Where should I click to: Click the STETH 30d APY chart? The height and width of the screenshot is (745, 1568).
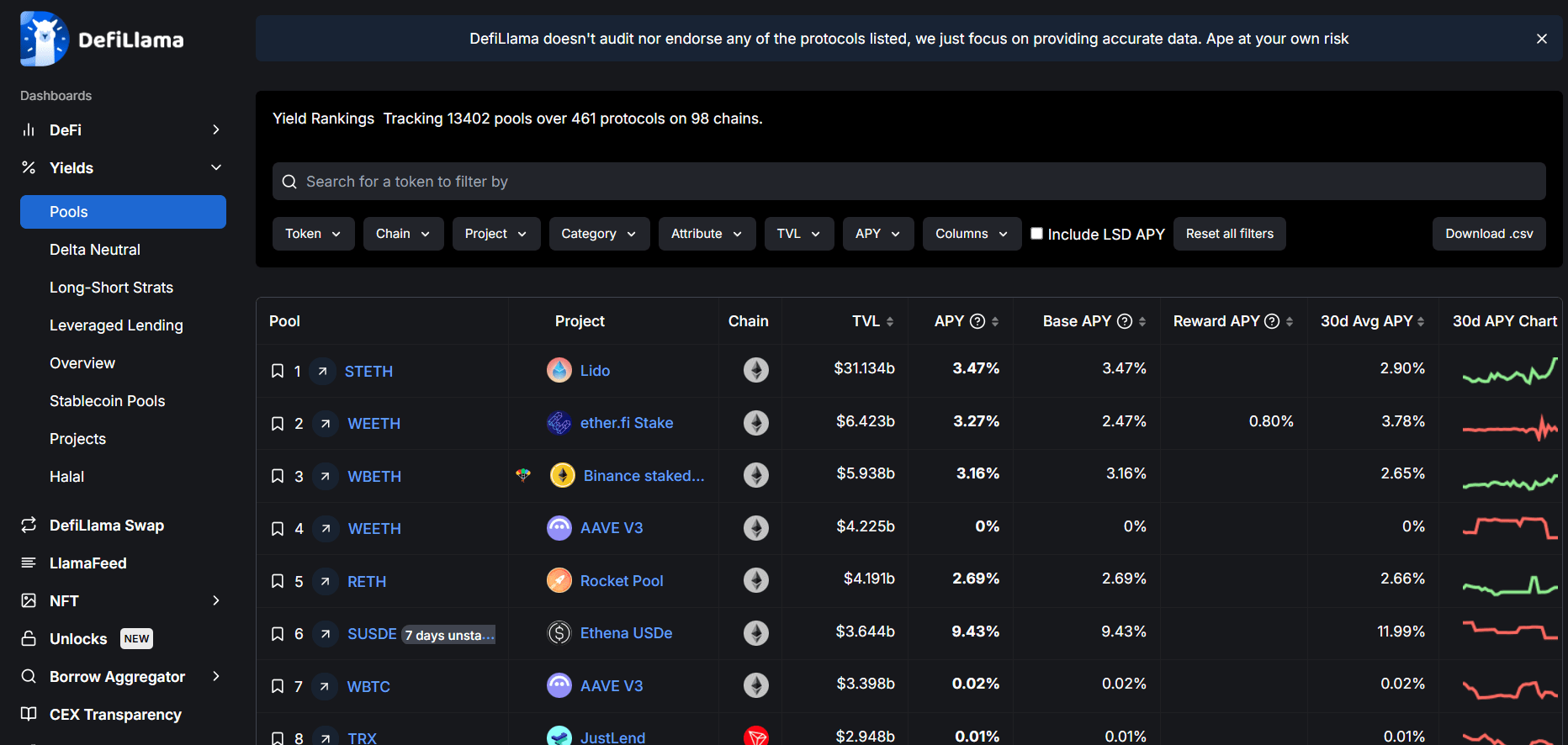pyautogui.click(x=1510, y=371)
